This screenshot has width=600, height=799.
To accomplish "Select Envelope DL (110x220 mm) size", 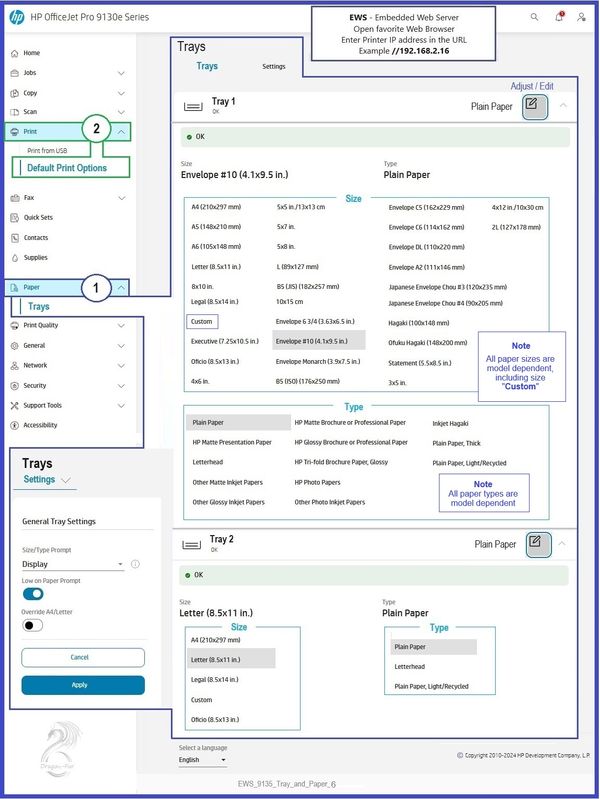I will [426, 247].
